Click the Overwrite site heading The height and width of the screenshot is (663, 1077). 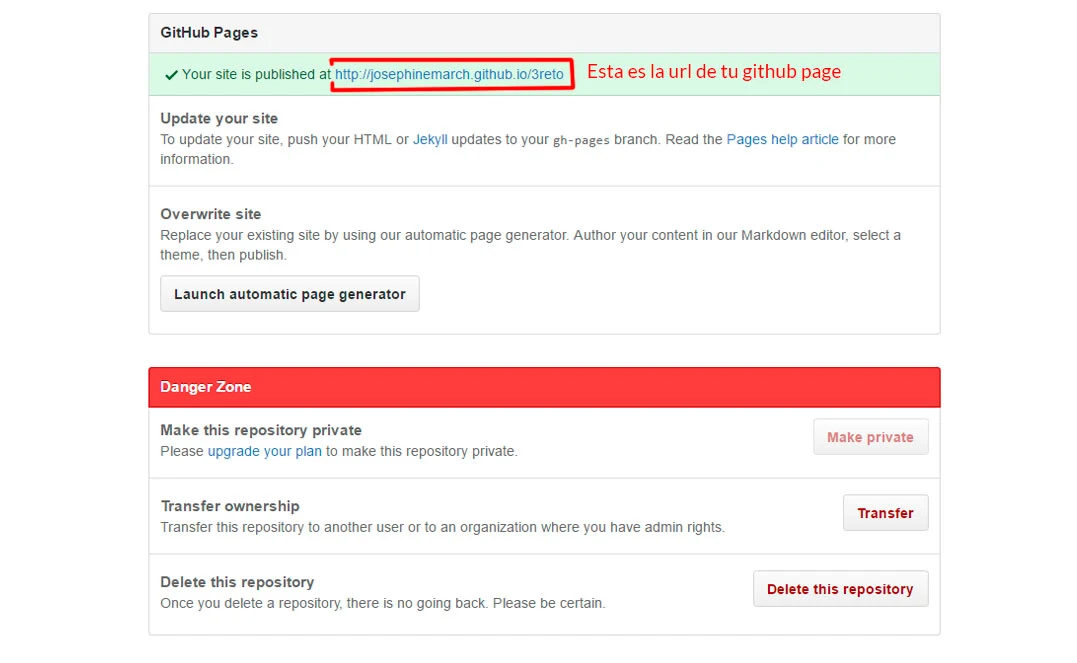(x=211, y=214)
